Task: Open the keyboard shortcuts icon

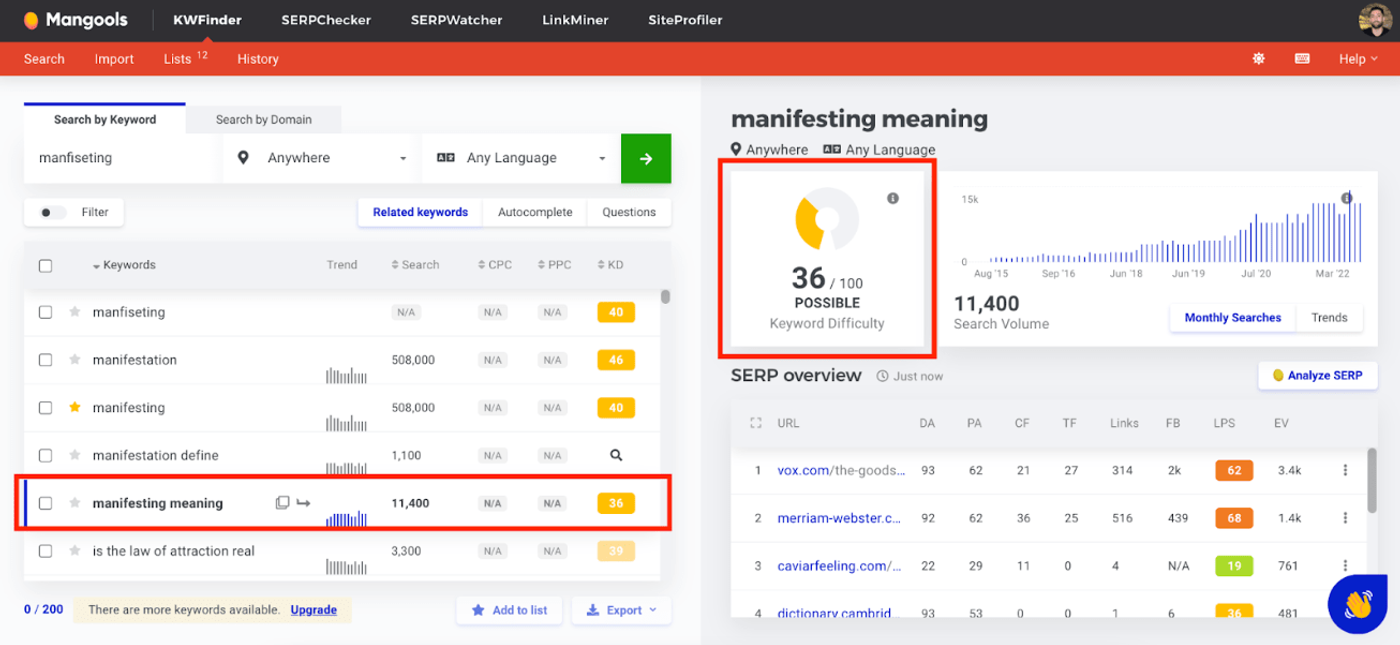Action: (1302, 59)
